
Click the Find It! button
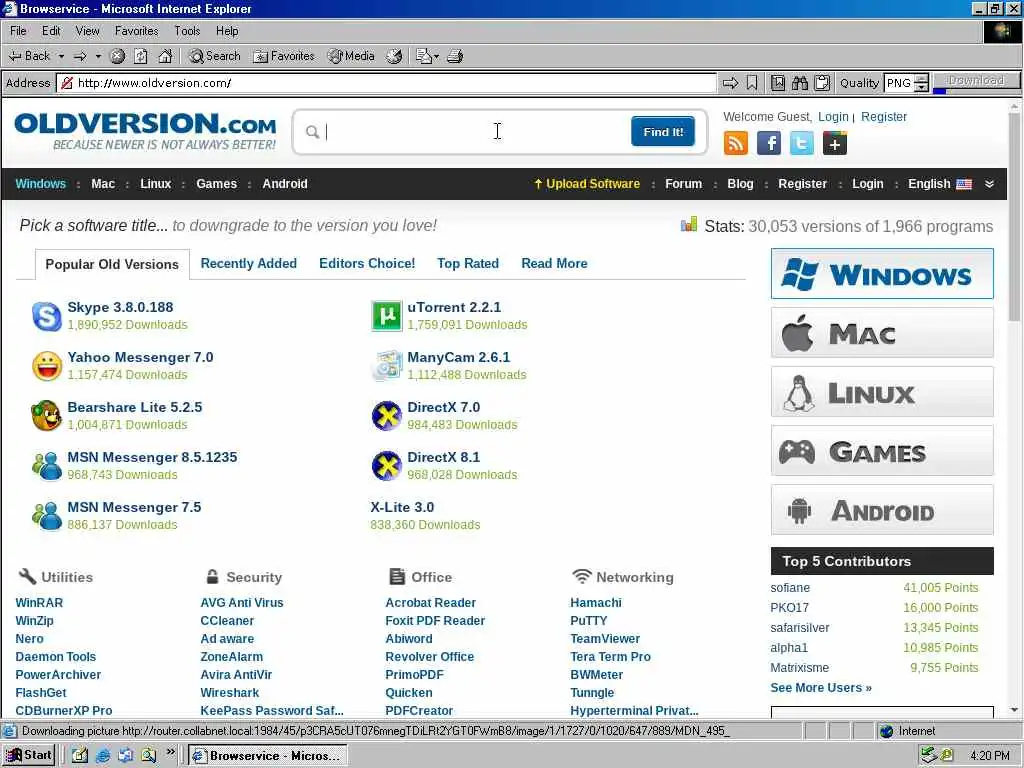pos(663,132)
